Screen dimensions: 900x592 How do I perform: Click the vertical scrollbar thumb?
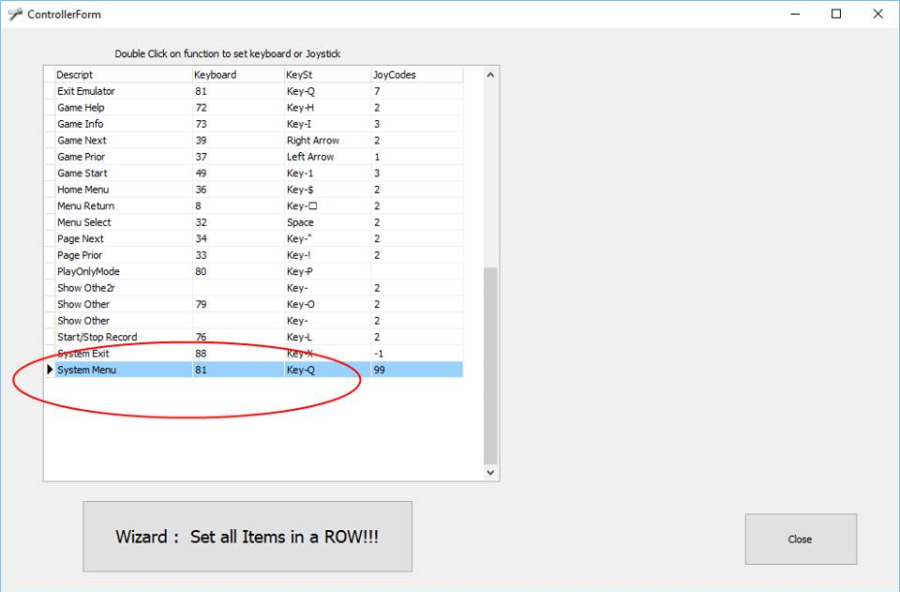[x=490, y=365]
